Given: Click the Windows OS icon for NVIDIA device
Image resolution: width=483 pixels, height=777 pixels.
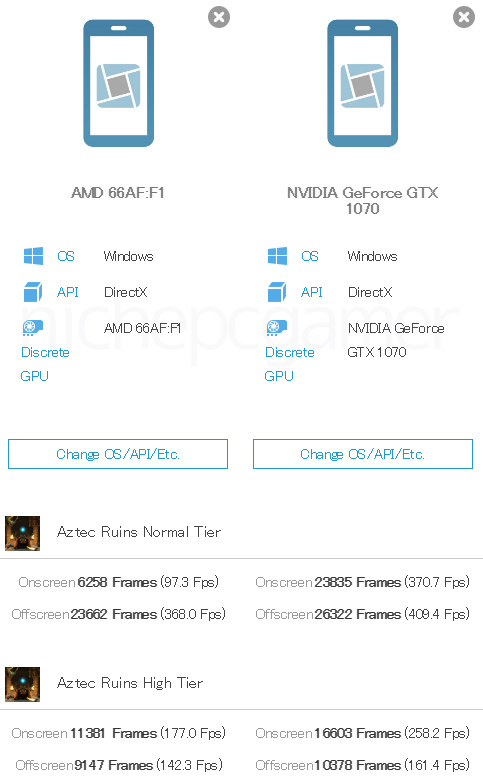Looking at the screenshot, I should click(x=277, y=256).
